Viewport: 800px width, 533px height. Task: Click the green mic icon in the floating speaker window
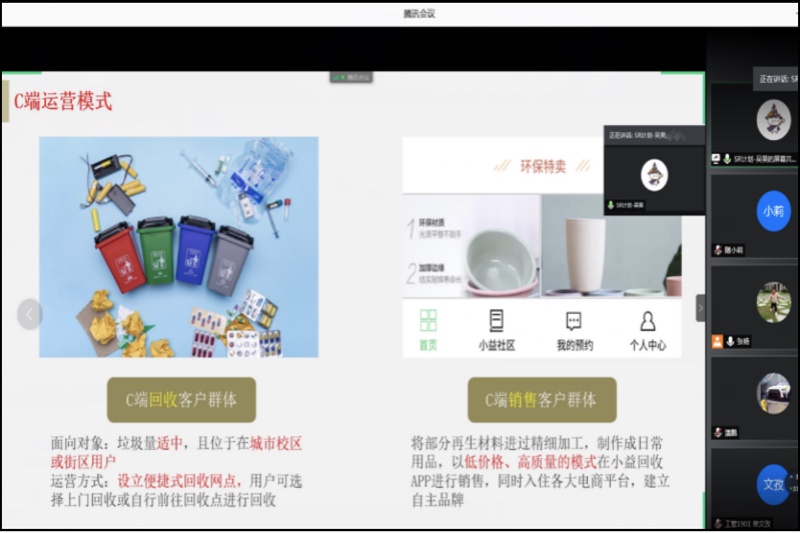pos(610,205)
